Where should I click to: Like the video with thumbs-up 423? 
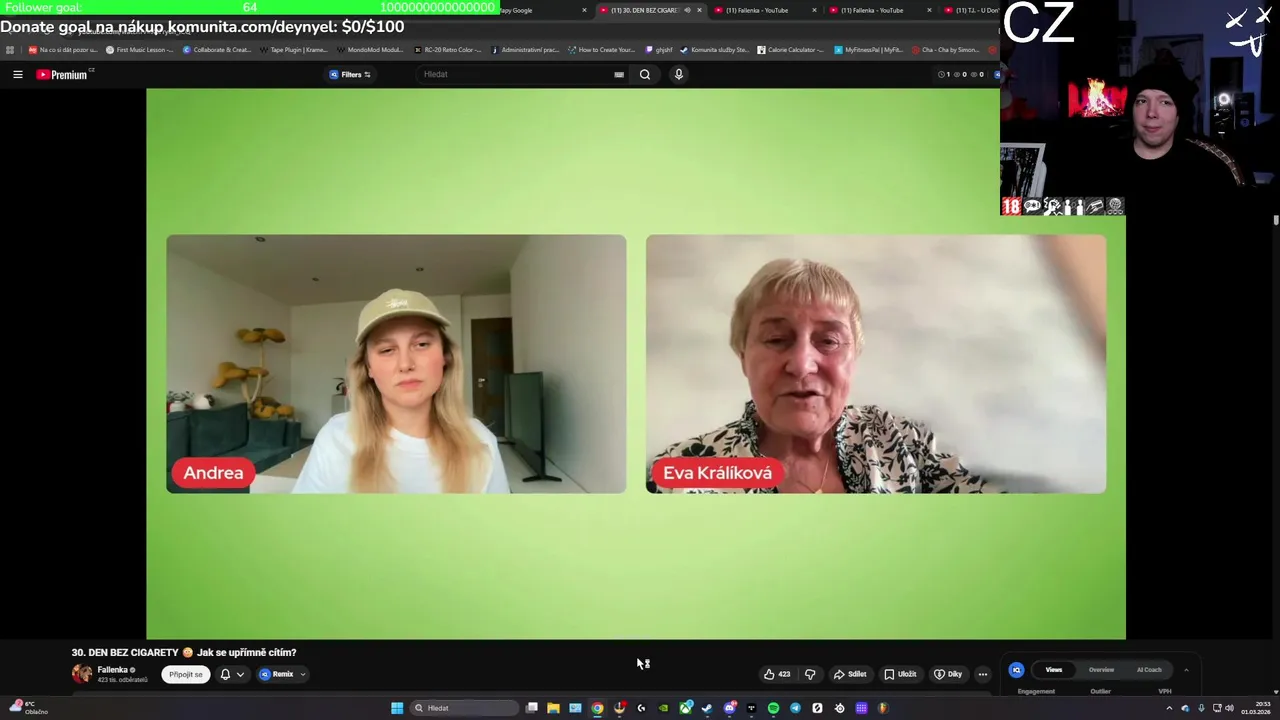(777, 674)
